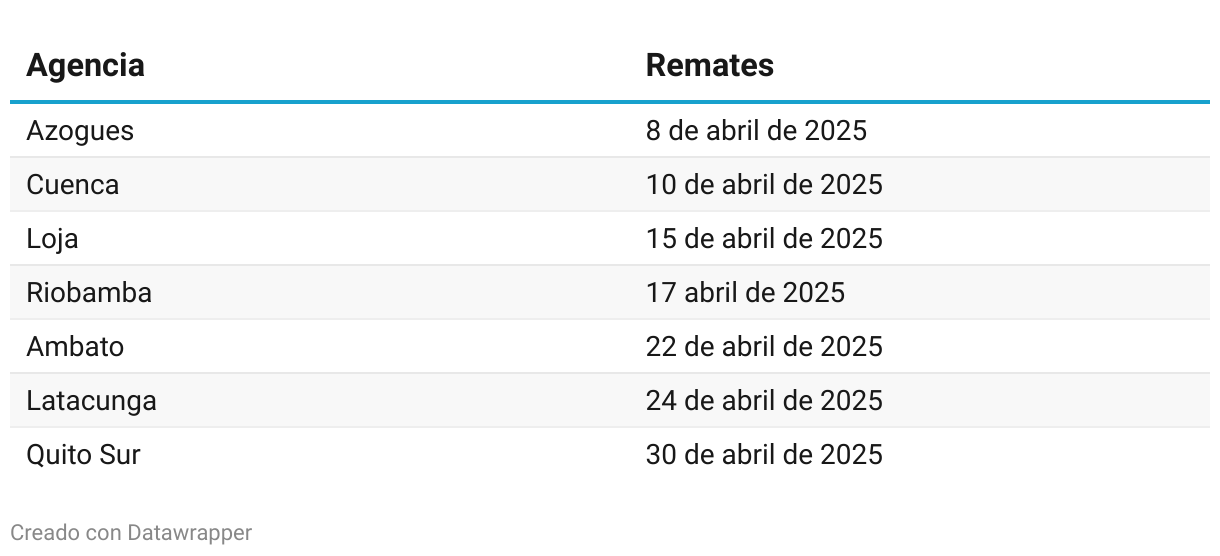Select the Ambato agency cell
Viewport: 1220px width, 556px height.
[76, 347]
